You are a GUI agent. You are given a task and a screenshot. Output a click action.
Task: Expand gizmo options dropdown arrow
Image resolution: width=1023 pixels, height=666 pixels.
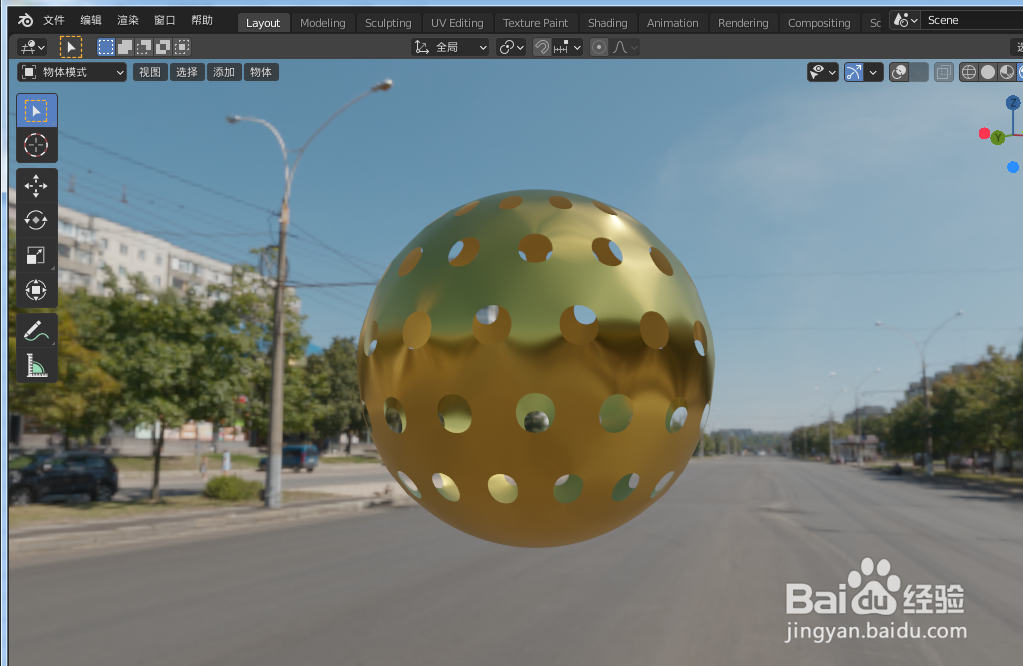pyautogui.click(x=874, y=72)
